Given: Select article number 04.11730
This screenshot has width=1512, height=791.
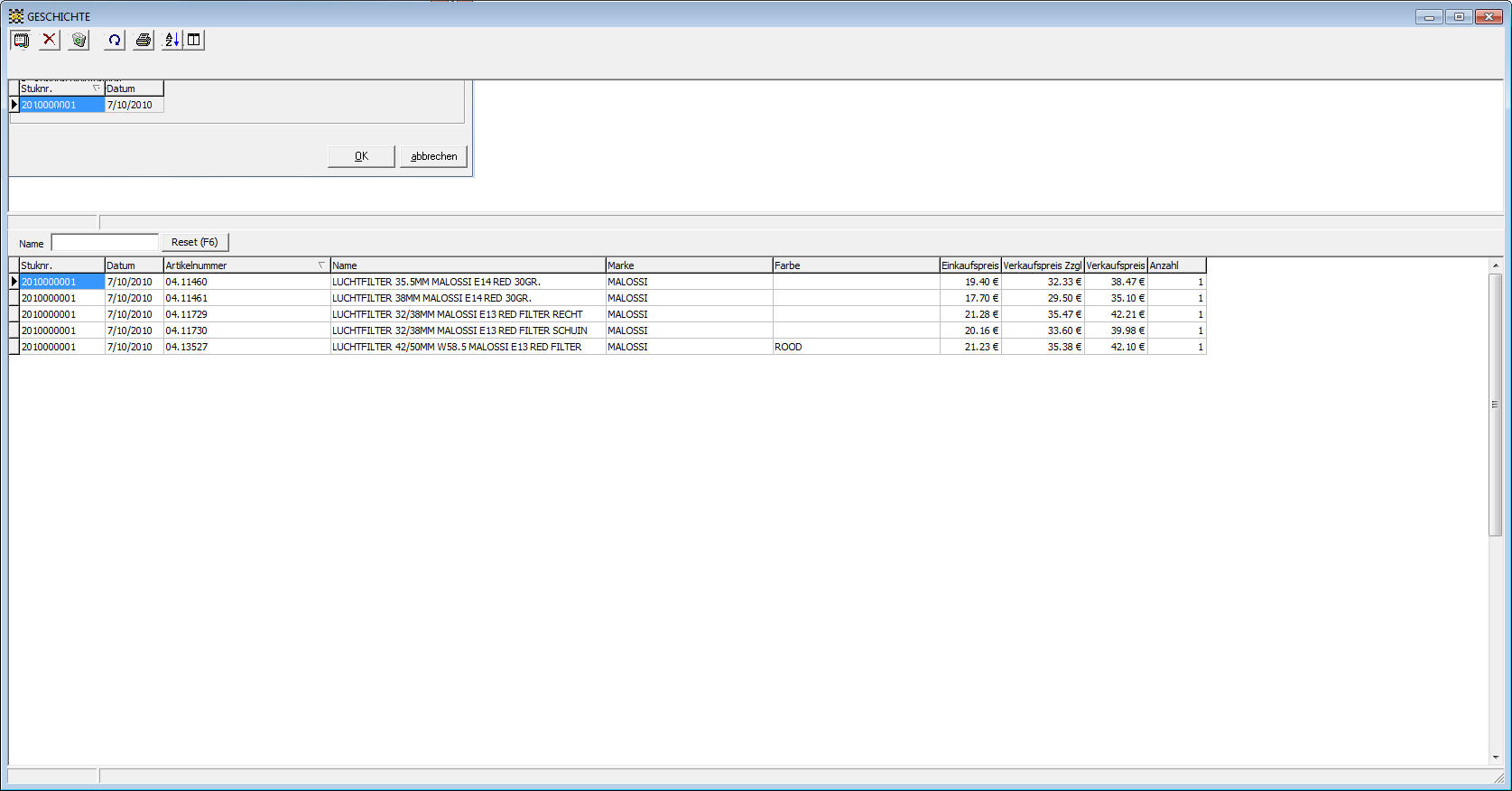Looking at the screenshot, I should click(246, 330).
